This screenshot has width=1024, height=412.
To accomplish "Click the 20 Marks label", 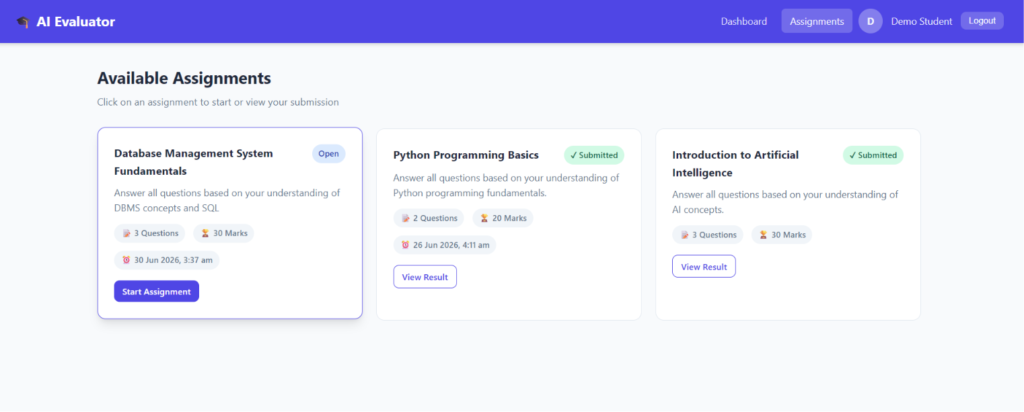I will (509, 218).
